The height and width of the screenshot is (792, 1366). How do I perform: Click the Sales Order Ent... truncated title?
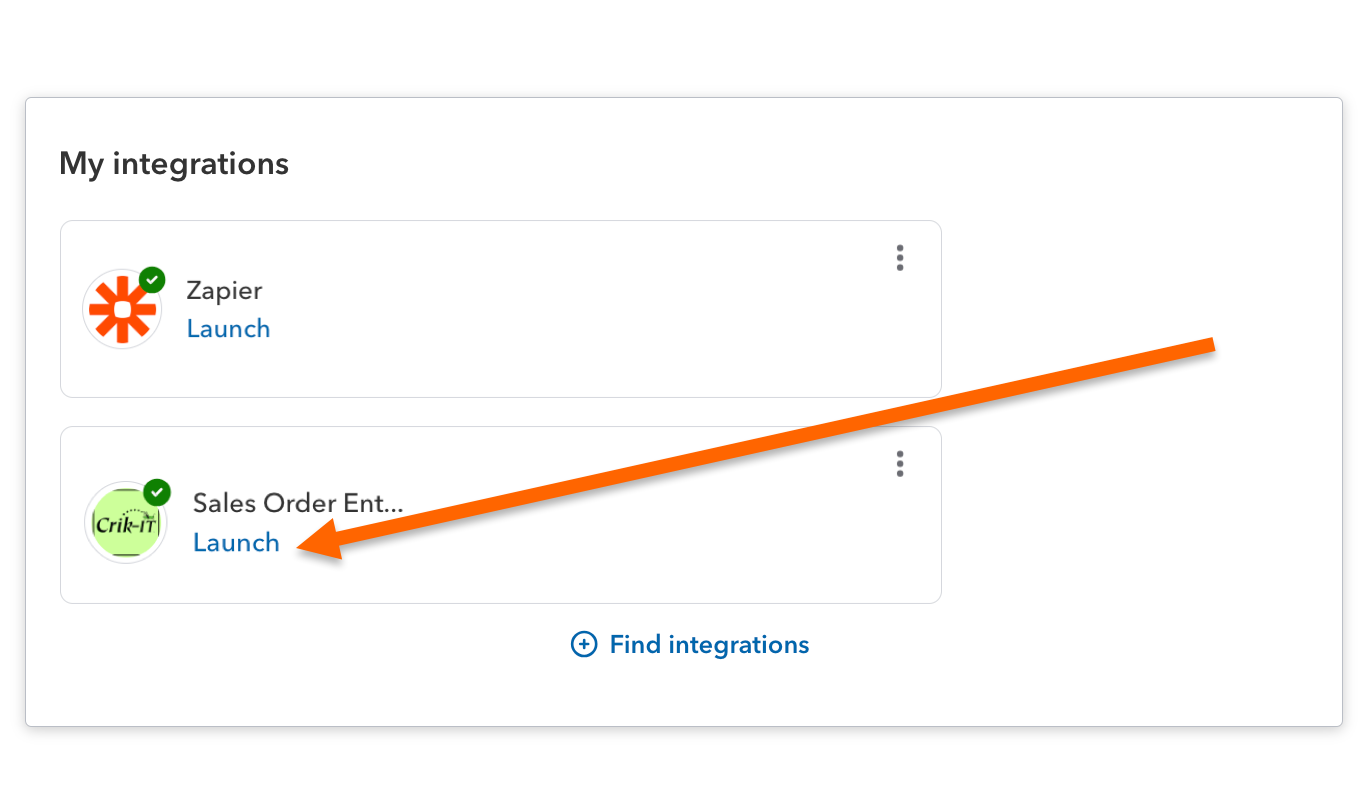tap(297, 503)
